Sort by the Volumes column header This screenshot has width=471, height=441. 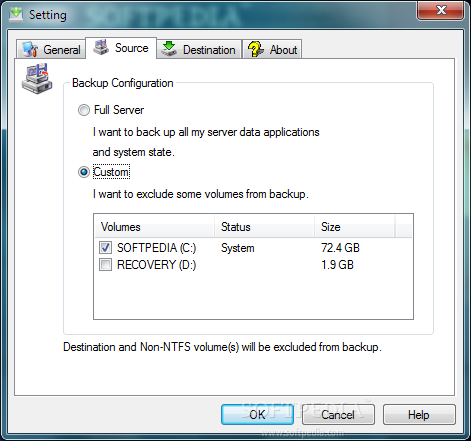point(154,227)
